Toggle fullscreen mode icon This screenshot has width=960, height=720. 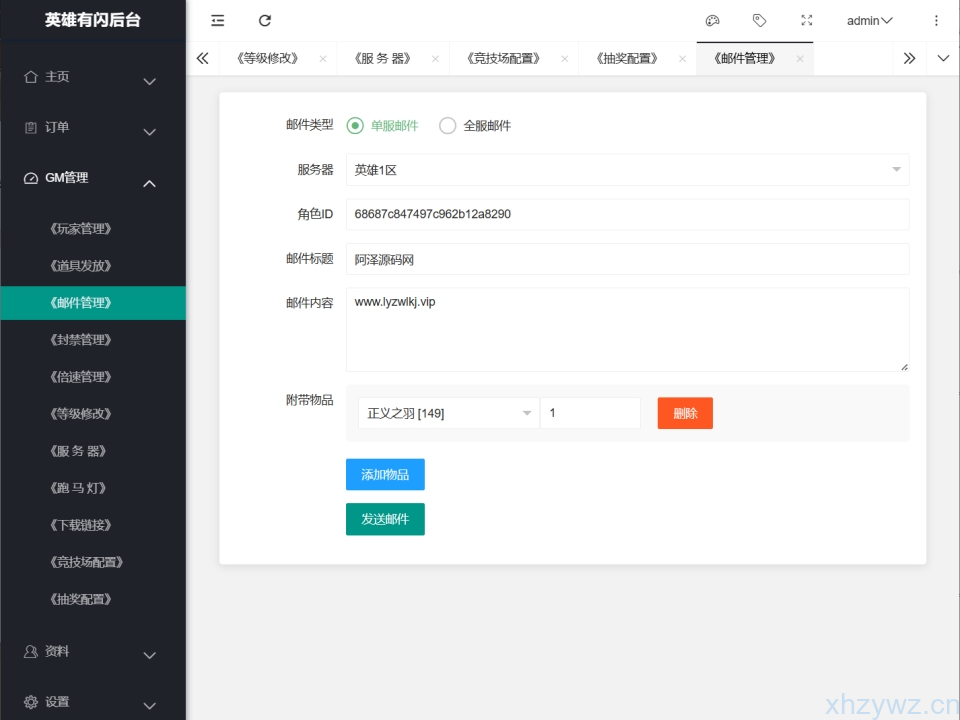pyautogui.click(x=807, y=20)
